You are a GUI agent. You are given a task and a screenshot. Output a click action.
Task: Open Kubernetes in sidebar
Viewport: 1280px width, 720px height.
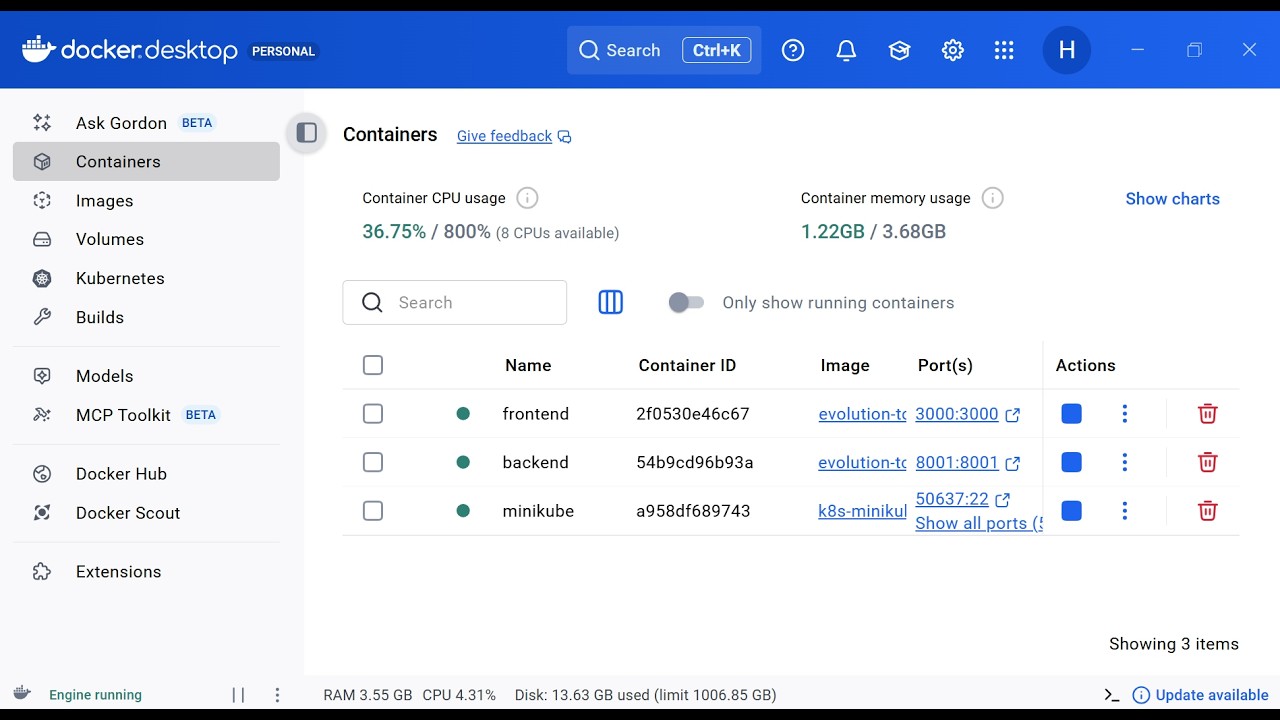(146, 279)
